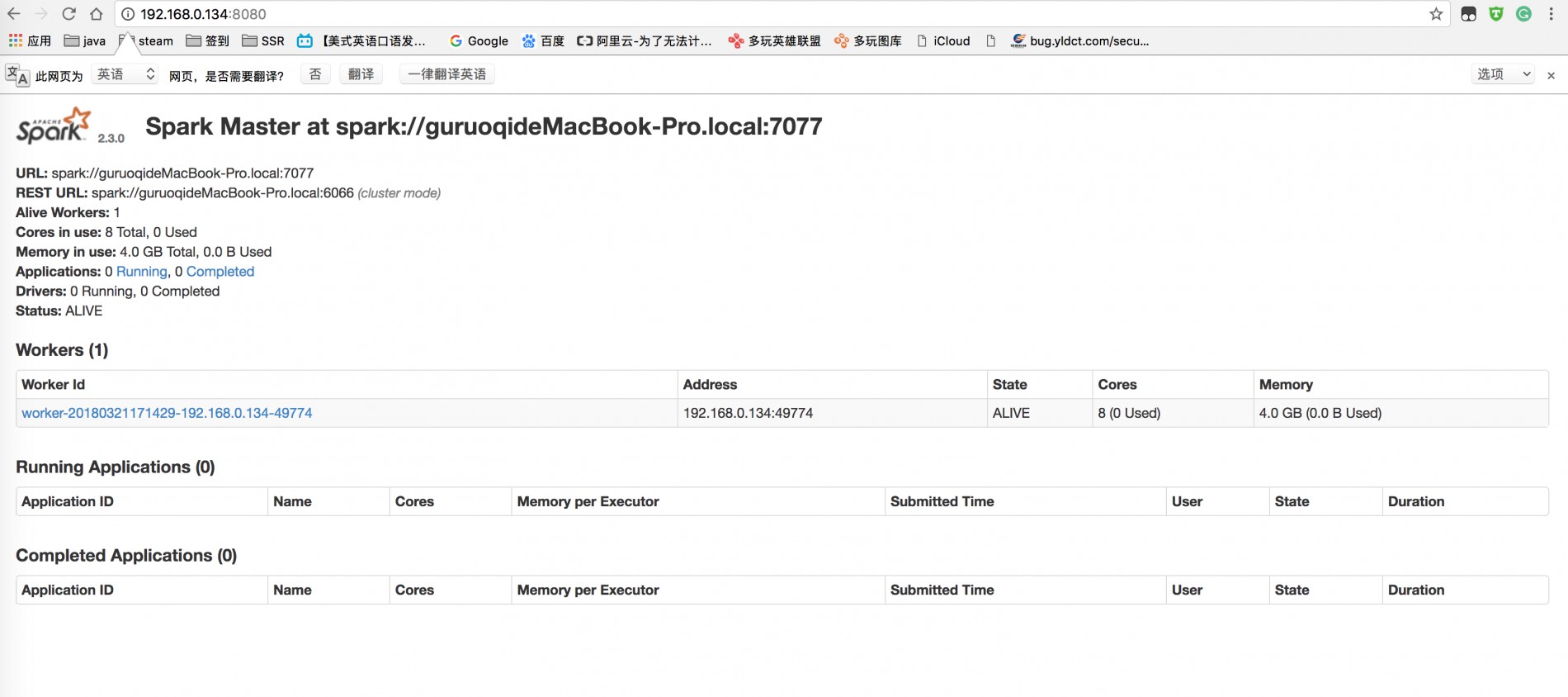Click the Spark Master title heading

(x=484, y=126)
